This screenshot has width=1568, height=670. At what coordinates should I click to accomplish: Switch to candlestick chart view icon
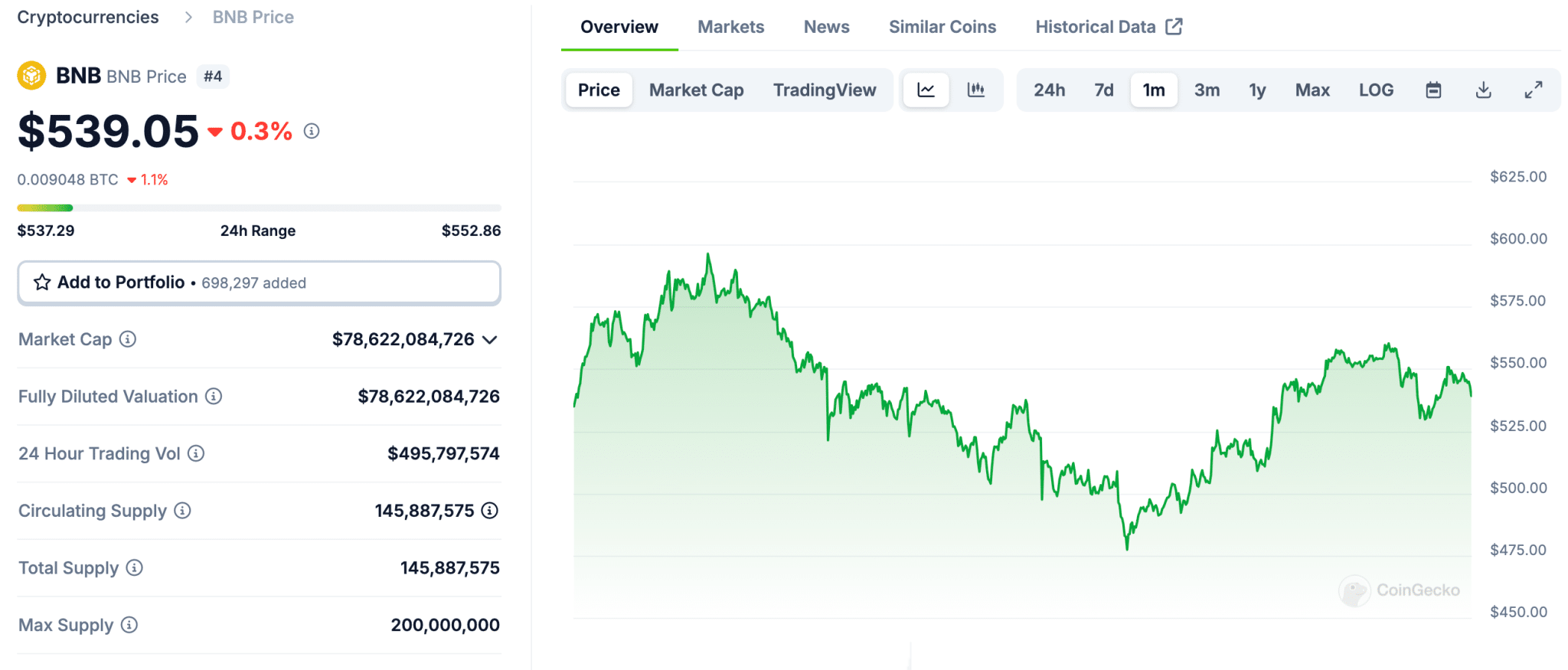point(975,90)
